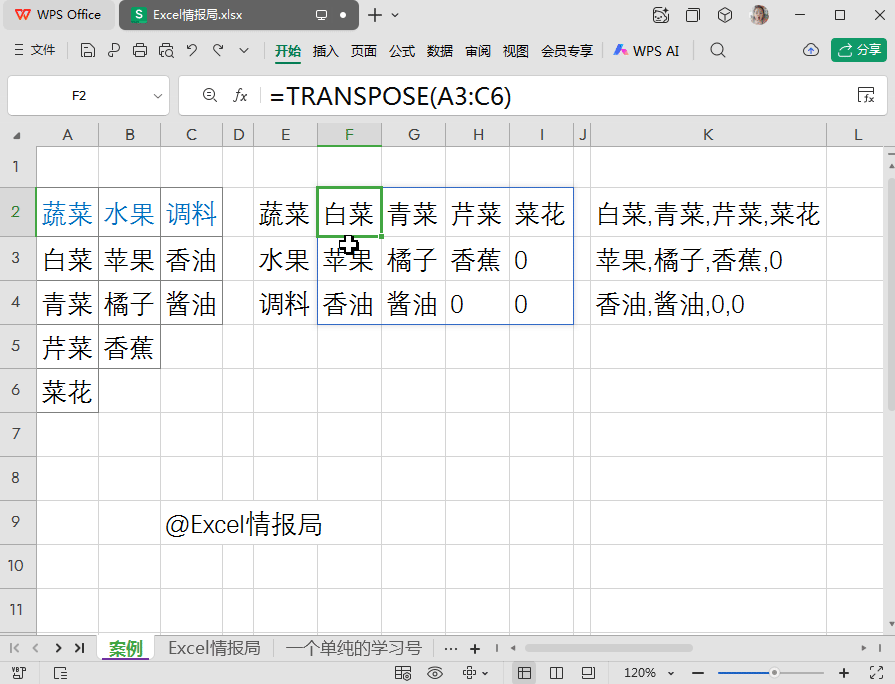Select column K header

(x=708, y=135)
